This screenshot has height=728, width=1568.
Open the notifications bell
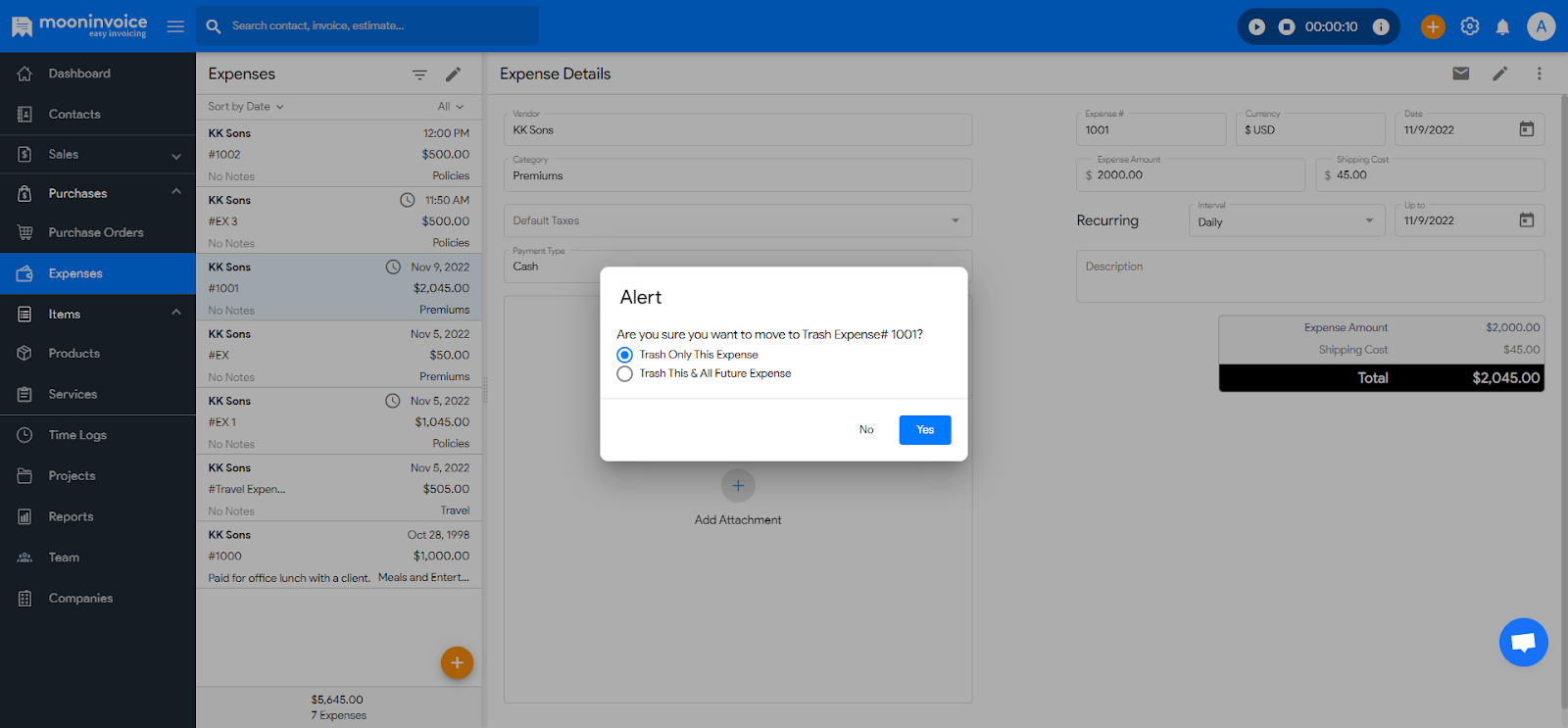[x=1502, y=26]
